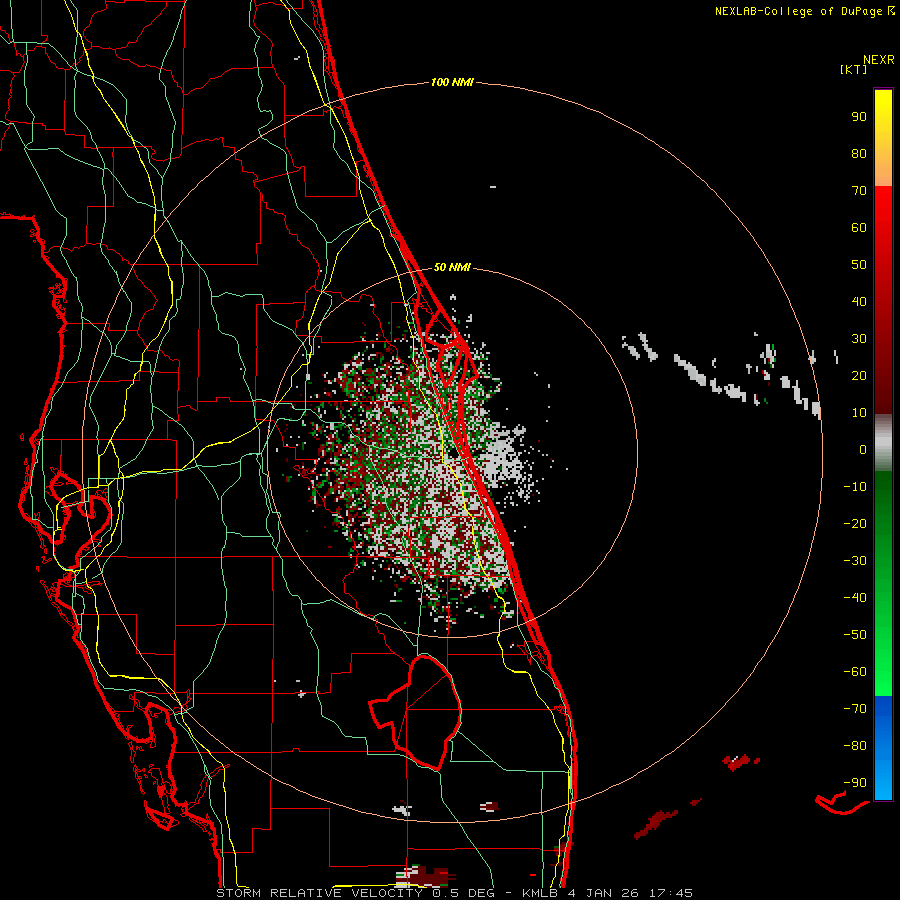Click the blue bottom segment of color bar
The image size is (900, 900).
(883, 748)
